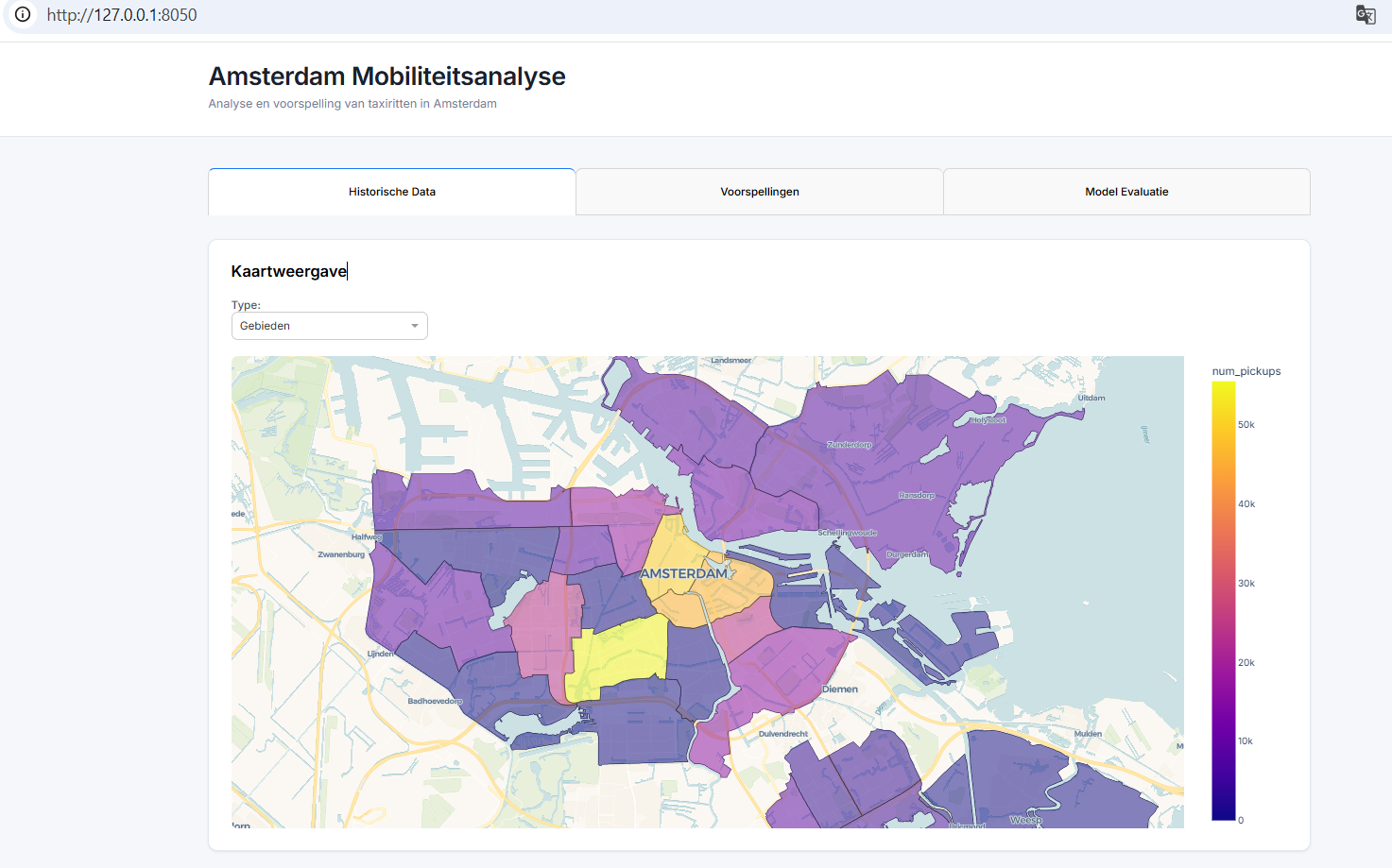Click the AMSTERDAM label on the map
This screenshot has width=1392, height=868.
684,573
